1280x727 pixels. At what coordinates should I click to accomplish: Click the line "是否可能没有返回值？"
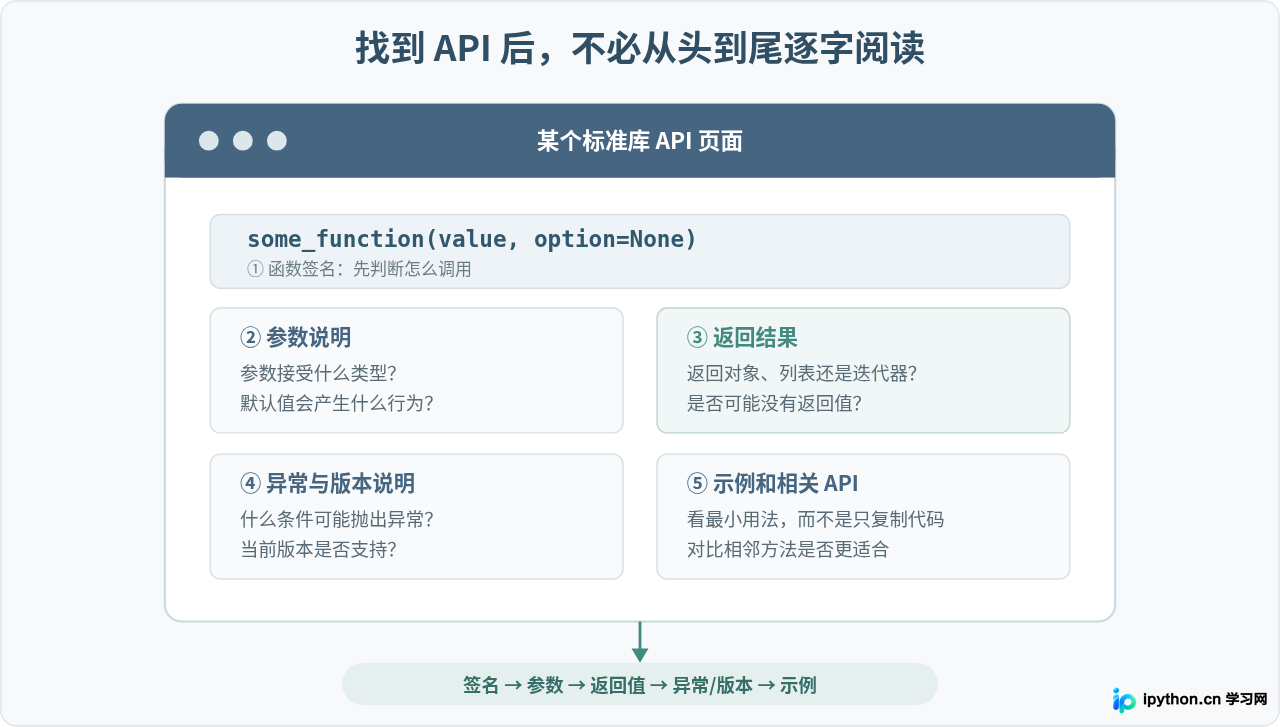tap(775, 403)
